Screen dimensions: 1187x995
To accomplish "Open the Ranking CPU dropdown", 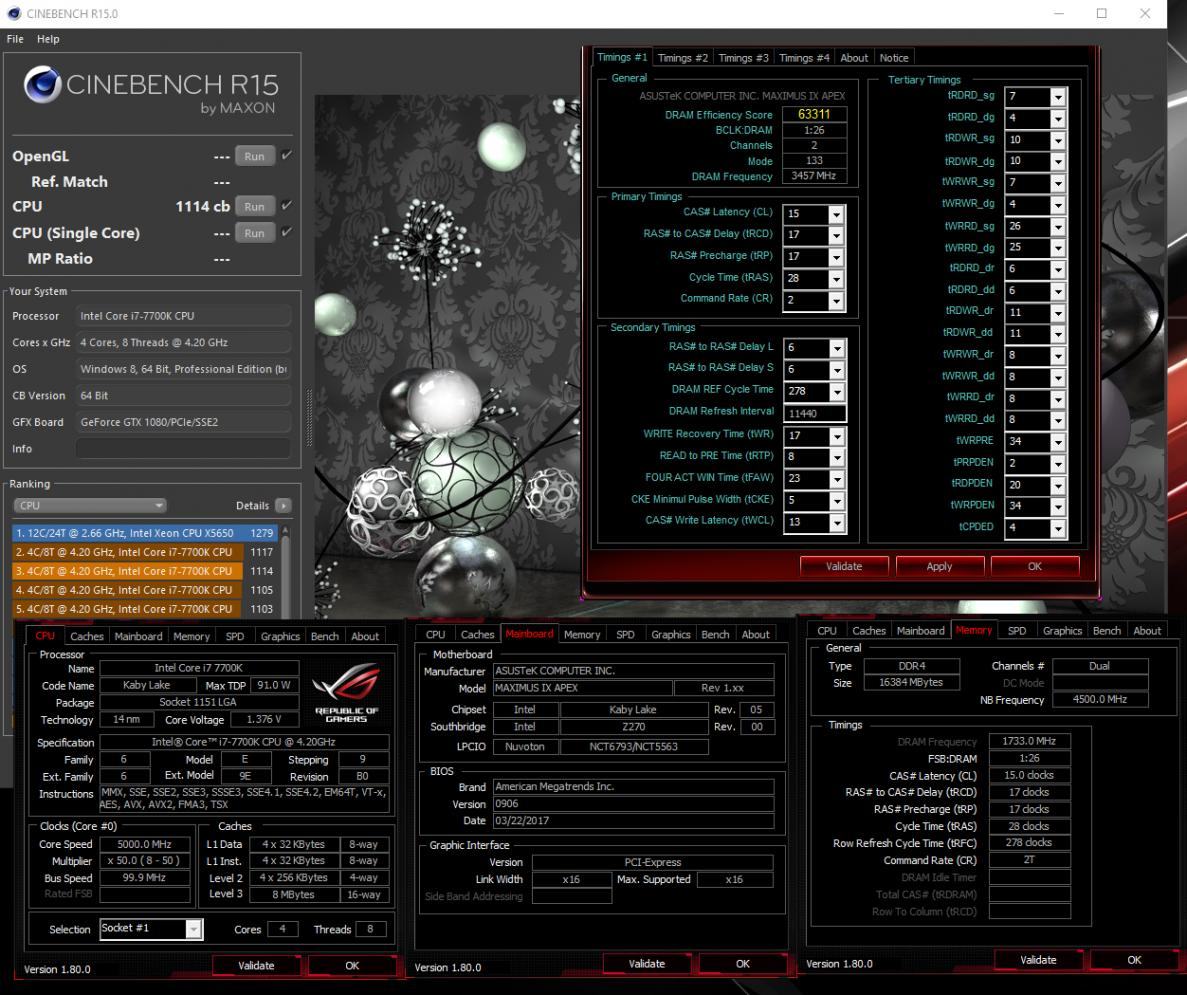I will [x=90, y=505].
